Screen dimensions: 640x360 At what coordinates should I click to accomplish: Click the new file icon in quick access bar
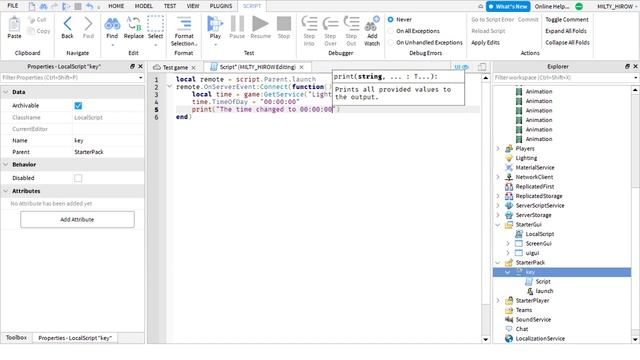pyautogui.click(x=32, y=6)
